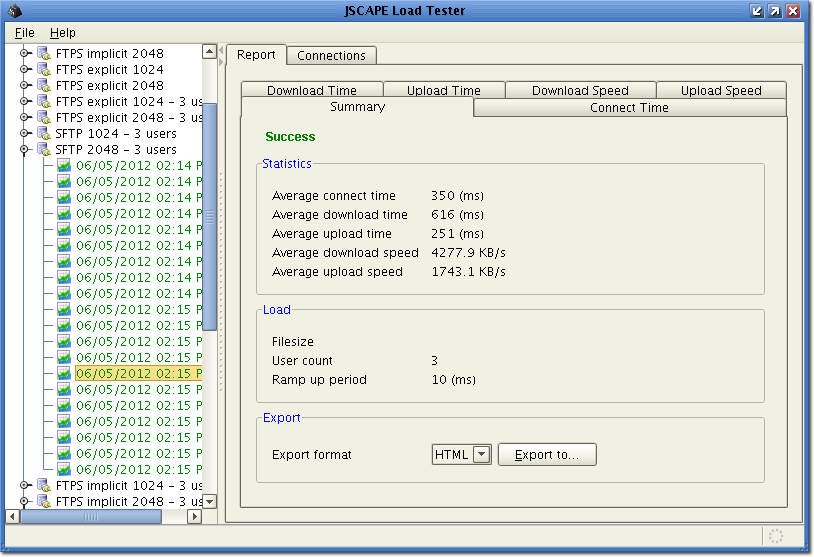Viewport: 814px width, 557px height.
Task: Click the tree's vertical scrollbar thumb
Action: [x=209, y=216]
